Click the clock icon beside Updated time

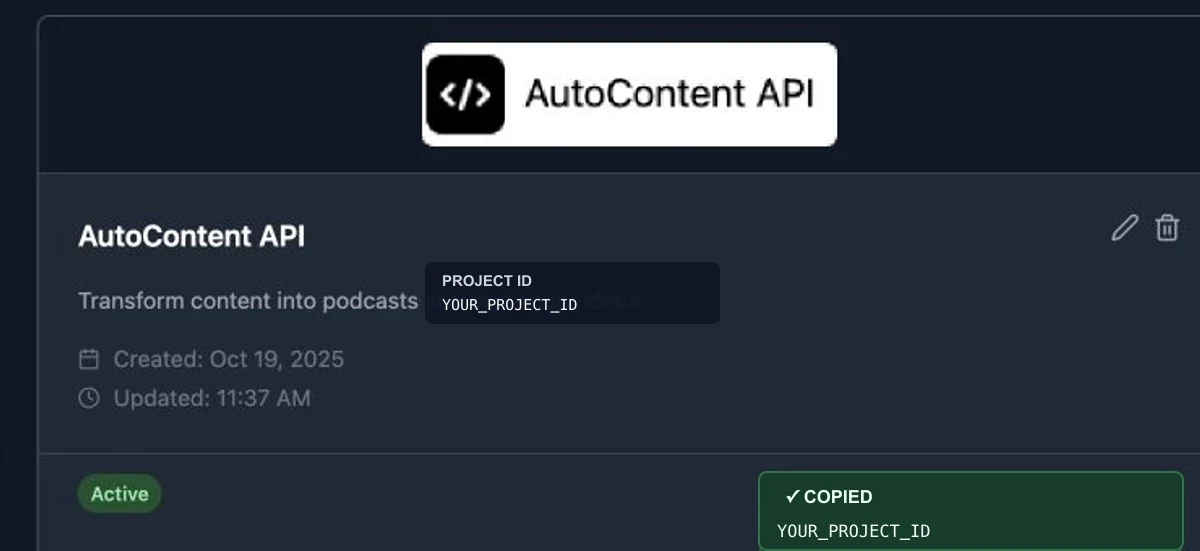click(x=89, y=398)
